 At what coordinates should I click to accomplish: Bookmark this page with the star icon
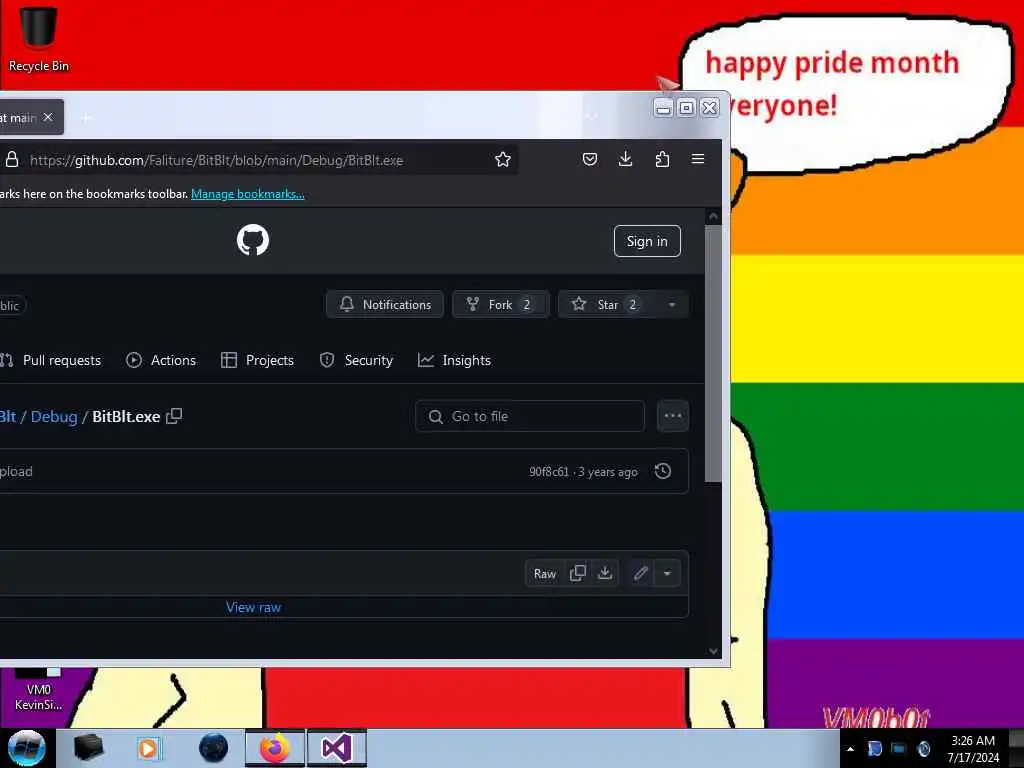[x=502, y=159]
